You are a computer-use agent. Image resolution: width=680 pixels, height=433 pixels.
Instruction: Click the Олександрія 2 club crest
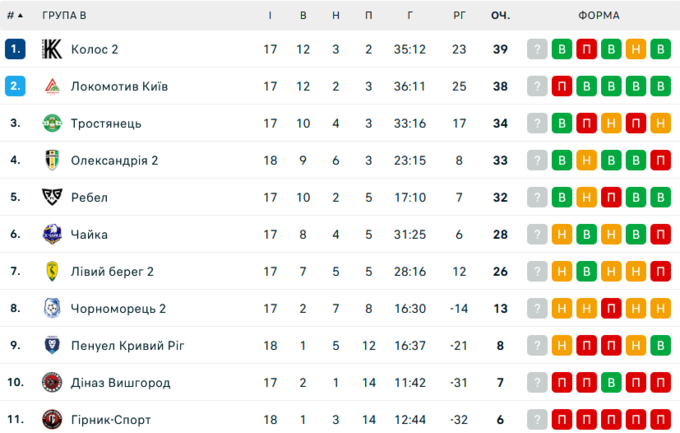coord(52,160)
